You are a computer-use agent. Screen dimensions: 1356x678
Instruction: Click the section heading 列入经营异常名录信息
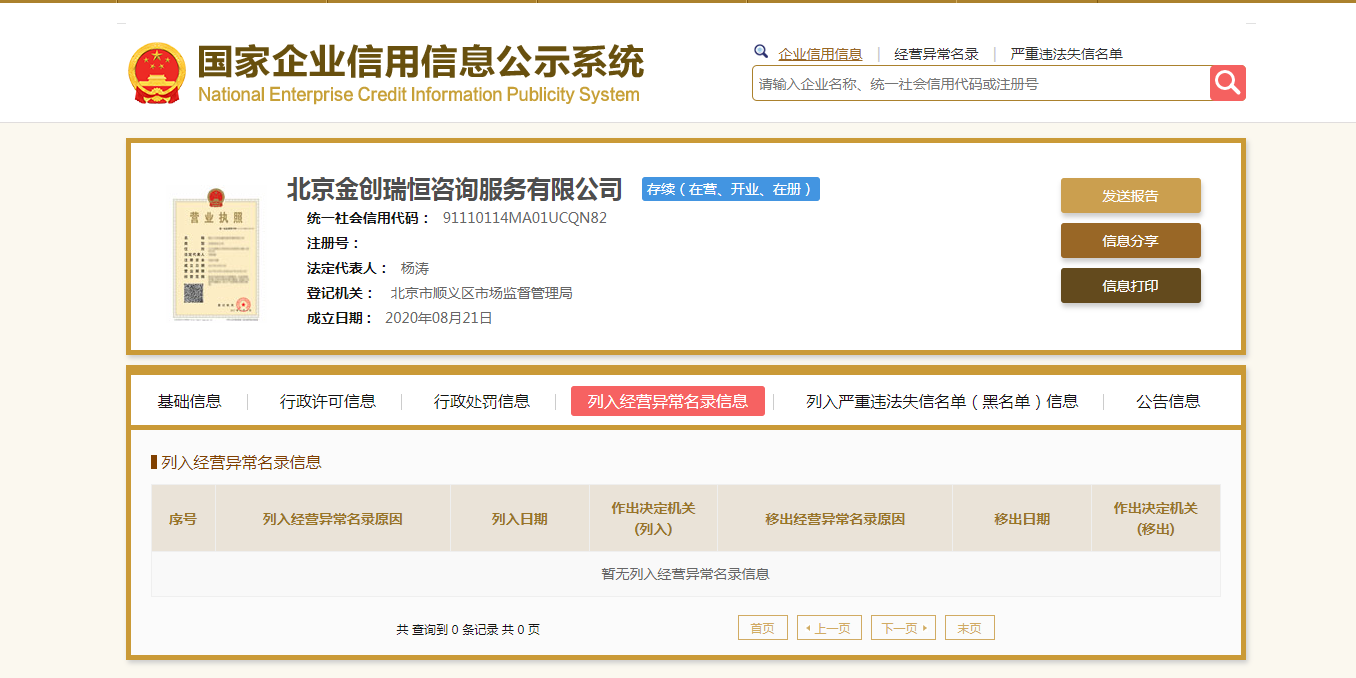[241, 462]
